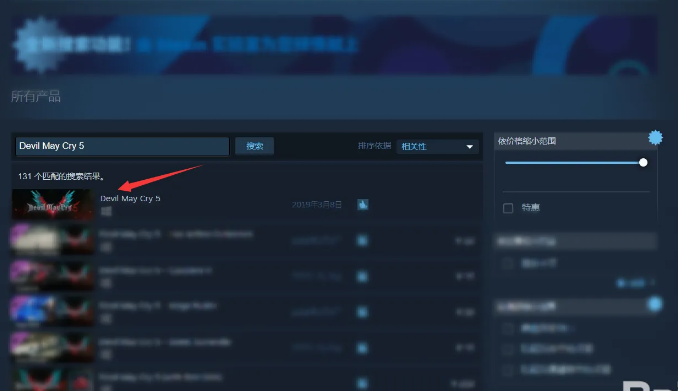Enable the 特惠 special offers checkbox
This screenshot has height=391, width=678.
508,208
